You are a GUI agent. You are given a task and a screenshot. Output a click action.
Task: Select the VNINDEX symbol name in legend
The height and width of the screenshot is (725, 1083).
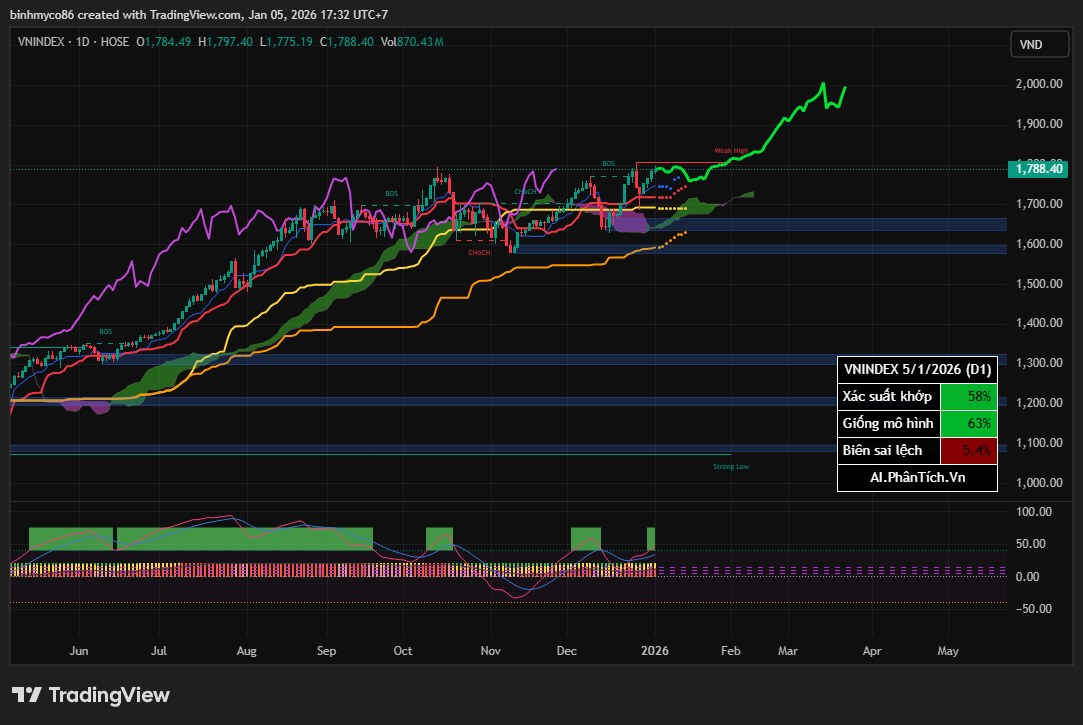click(43, 42)
